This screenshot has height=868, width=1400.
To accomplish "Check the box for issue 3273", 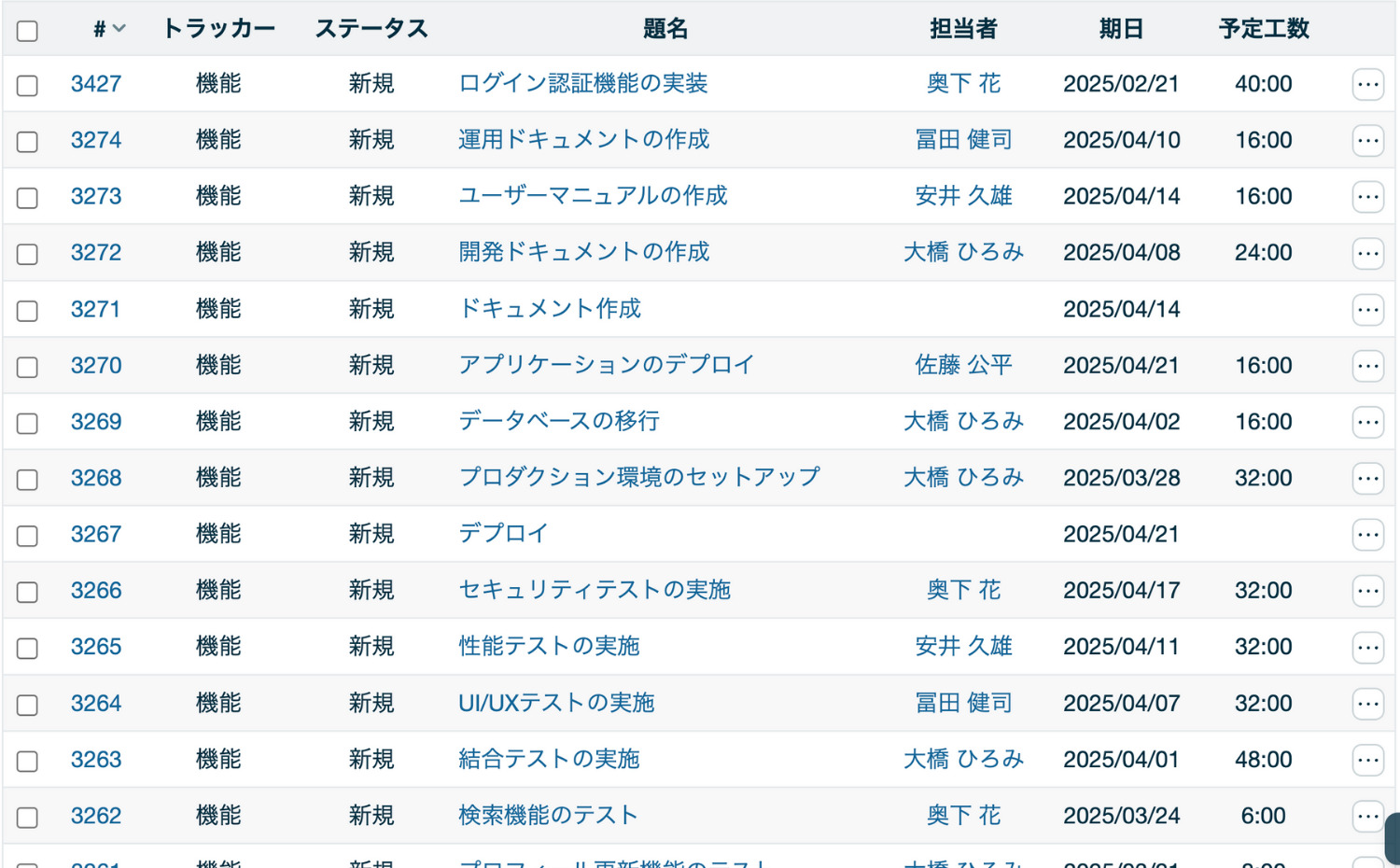I will click(27, 198).
